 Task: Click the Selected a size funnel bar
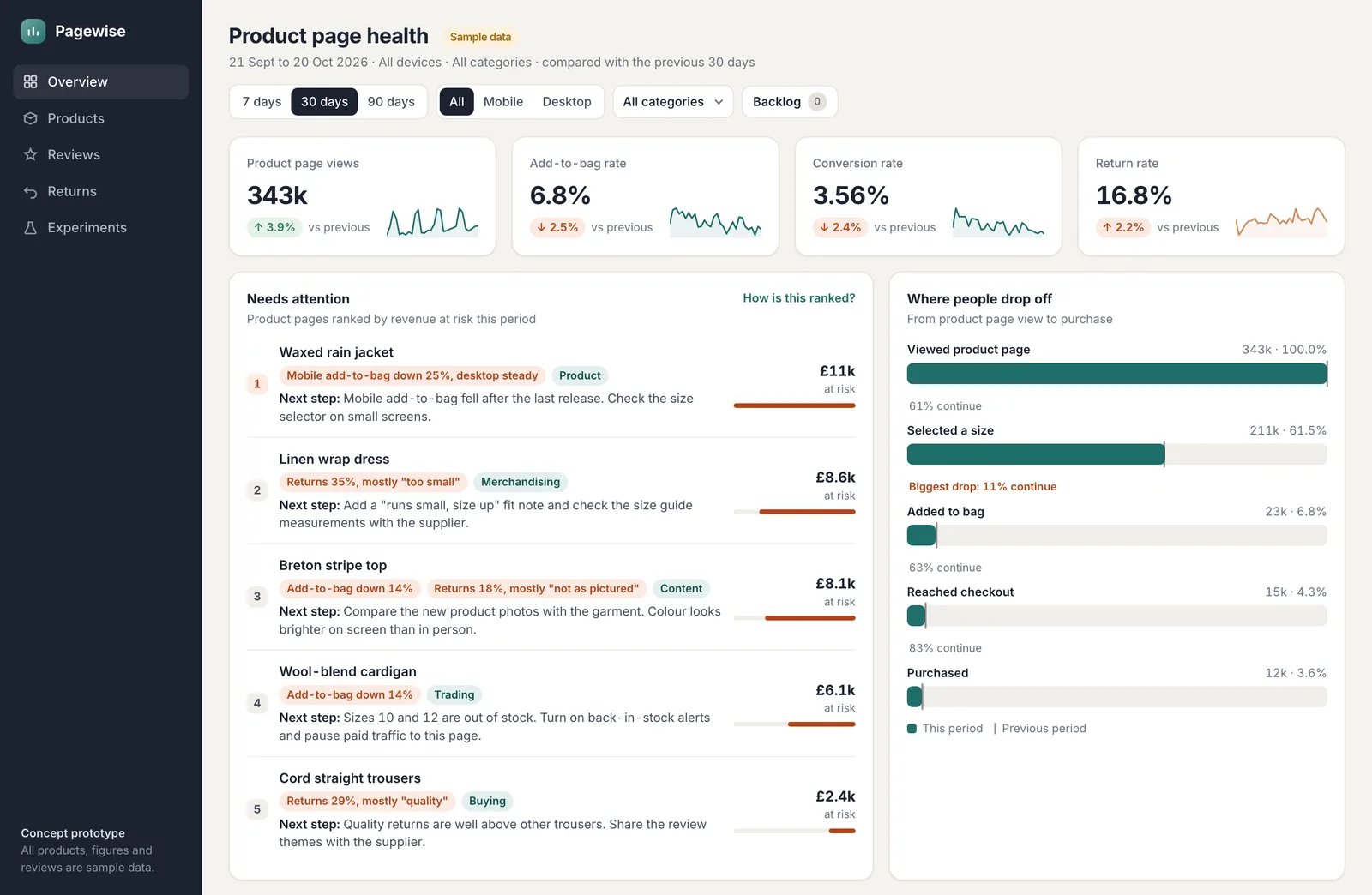pyautogui.click(x=1116, y=454)
